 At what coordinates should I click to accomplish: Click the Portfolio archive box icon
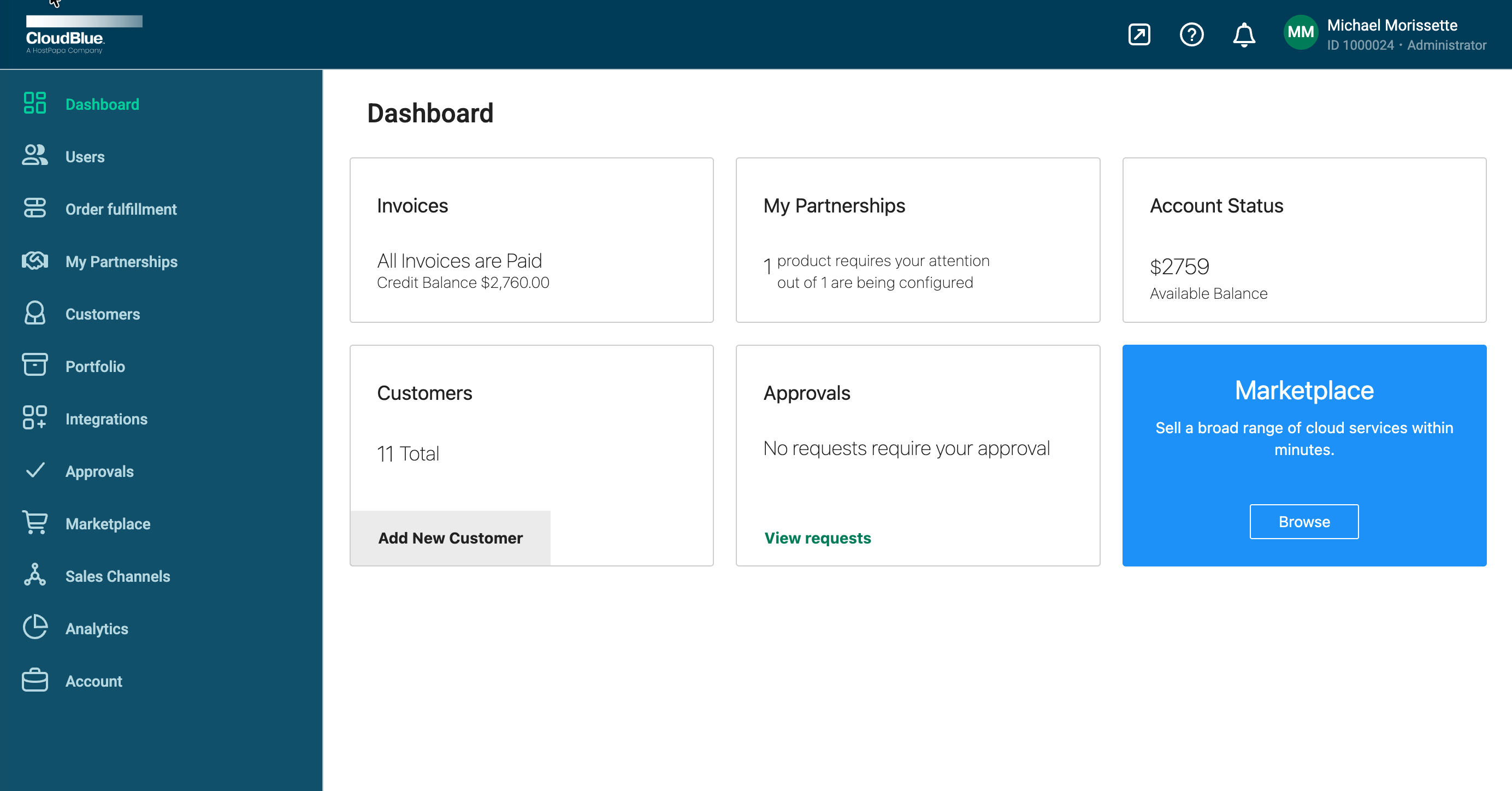pyautogui.click(x=34, y=365)
